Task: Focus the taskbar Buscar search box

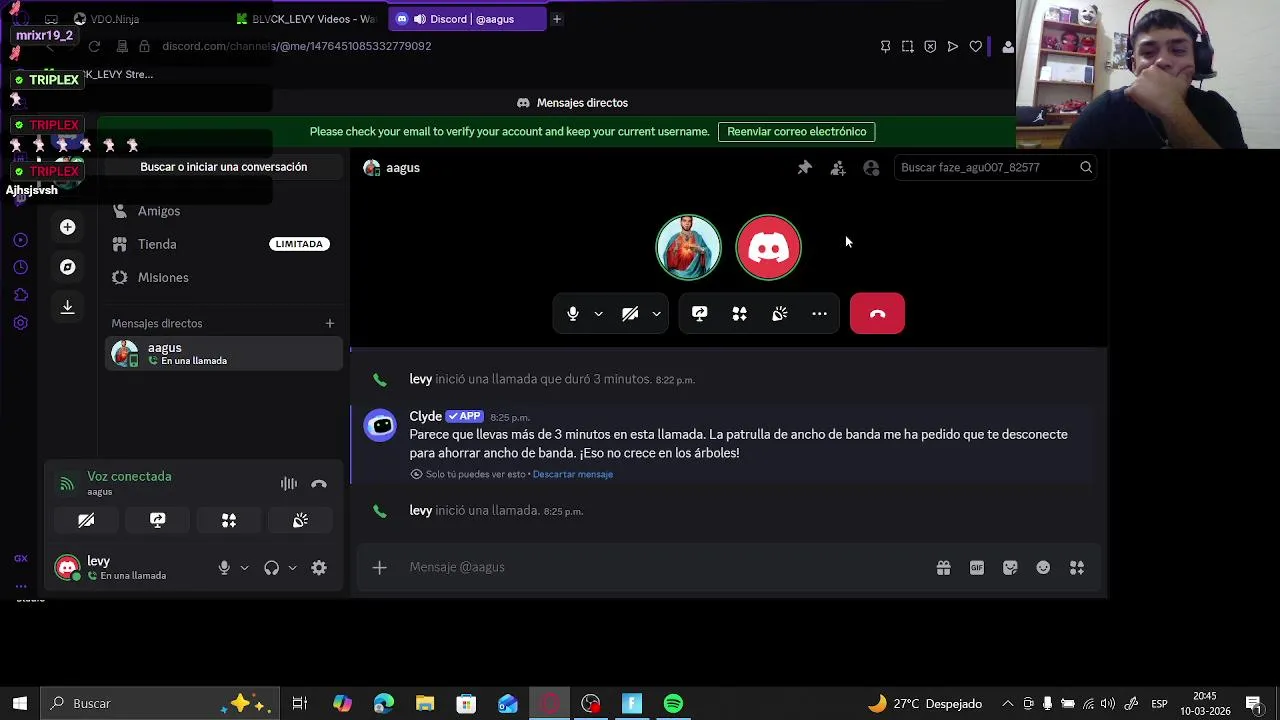Action: click(162, 704)
